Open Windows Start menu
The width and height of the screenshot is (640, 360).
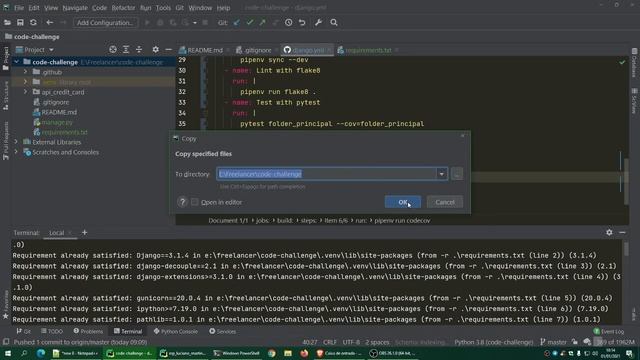point(7,353)
